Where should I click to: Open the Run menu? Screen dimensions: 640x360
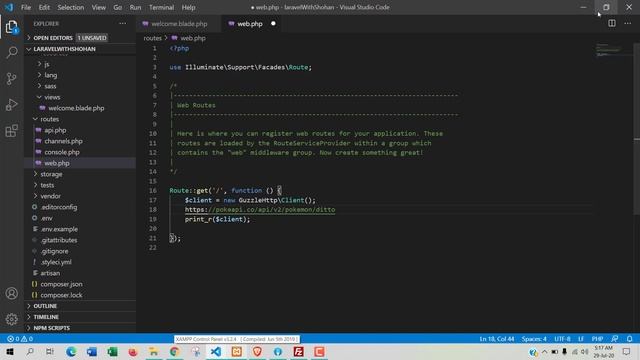click(135, 7)
